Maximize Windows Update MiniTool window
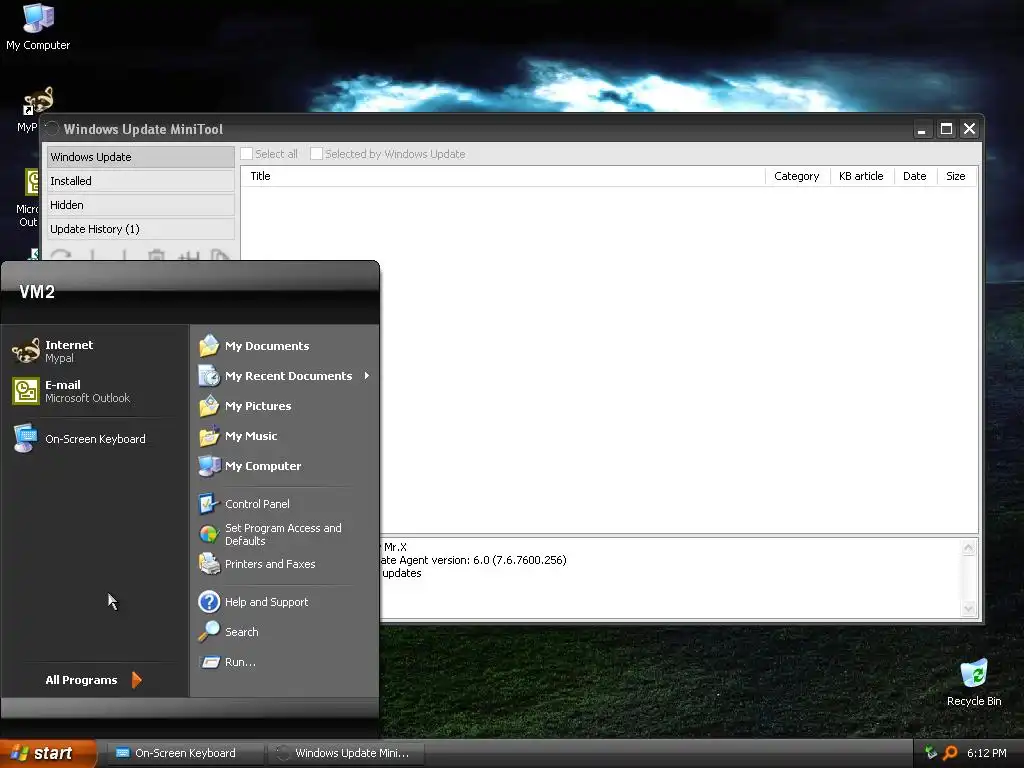Image resolution: width=1024 pixels, height=768 pixels. click(x=946, y=129)
